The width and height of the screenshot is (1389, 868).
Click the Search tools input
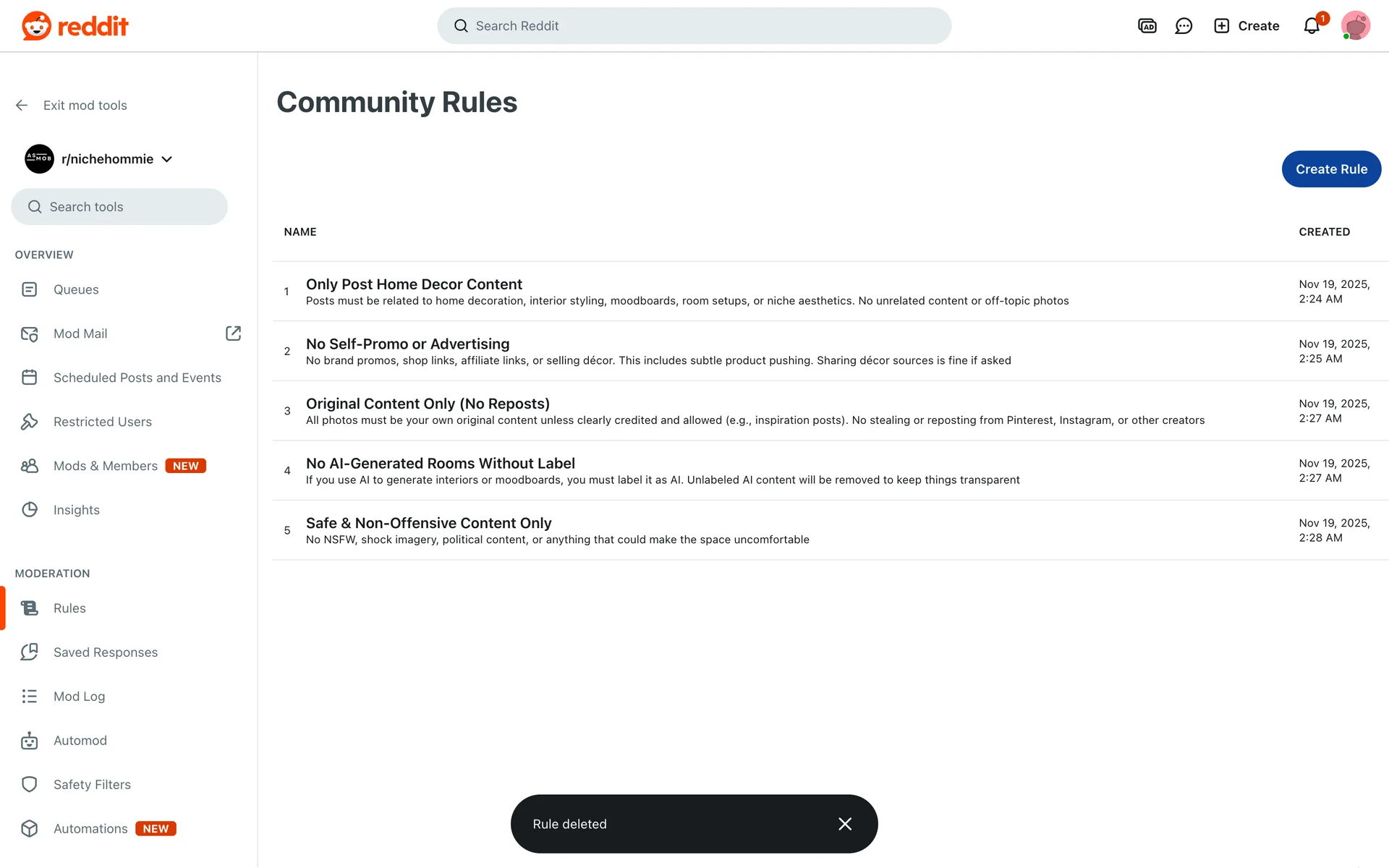119,207
